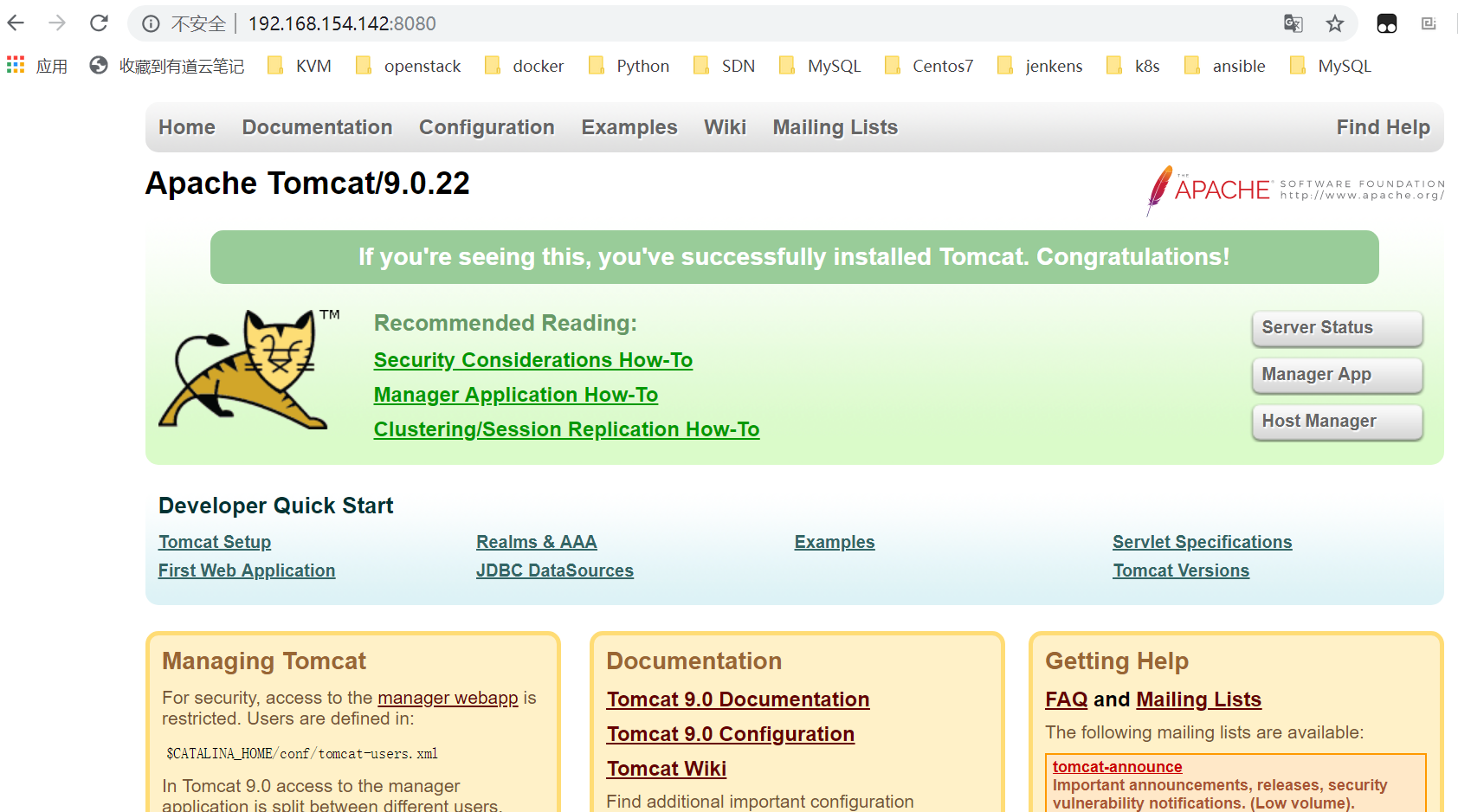Open the first MySQL bookmark folder, beside SDN
The width and height of the screenshot is (1458, 812).
click(821, 66)
